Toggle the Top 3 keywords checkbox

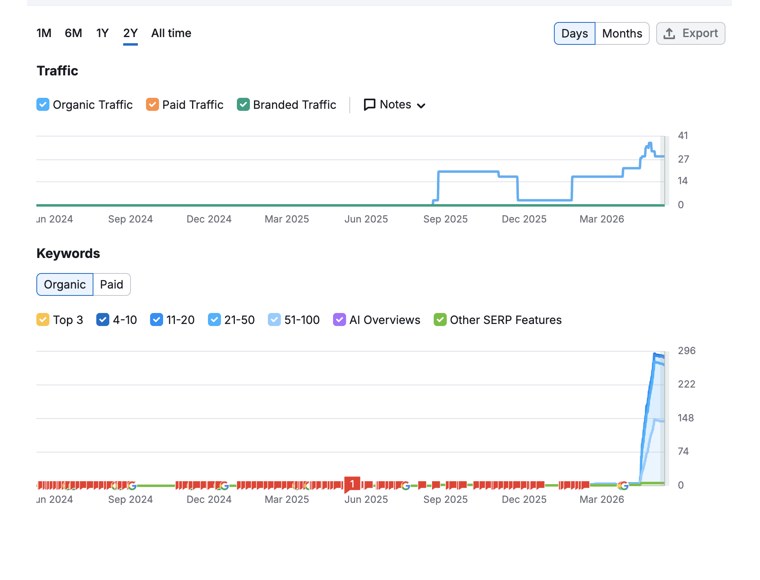point(43,320)
